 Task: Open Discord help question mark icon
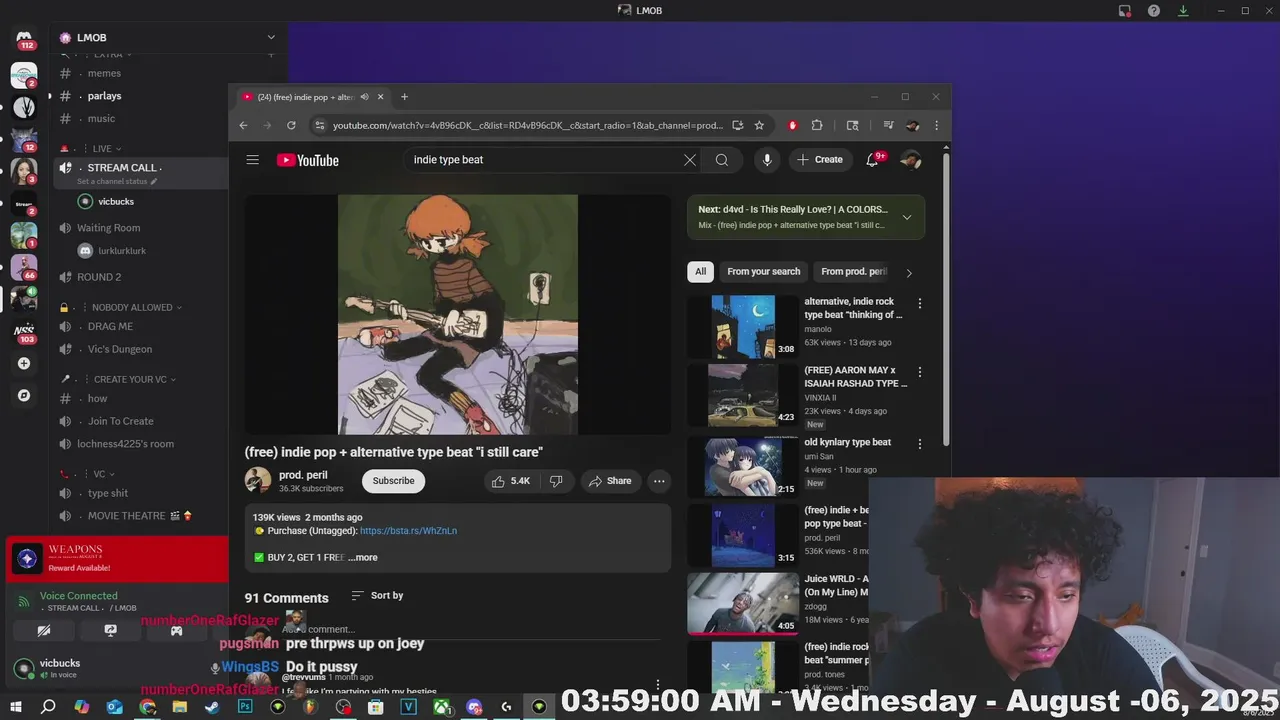(1154, 11)
